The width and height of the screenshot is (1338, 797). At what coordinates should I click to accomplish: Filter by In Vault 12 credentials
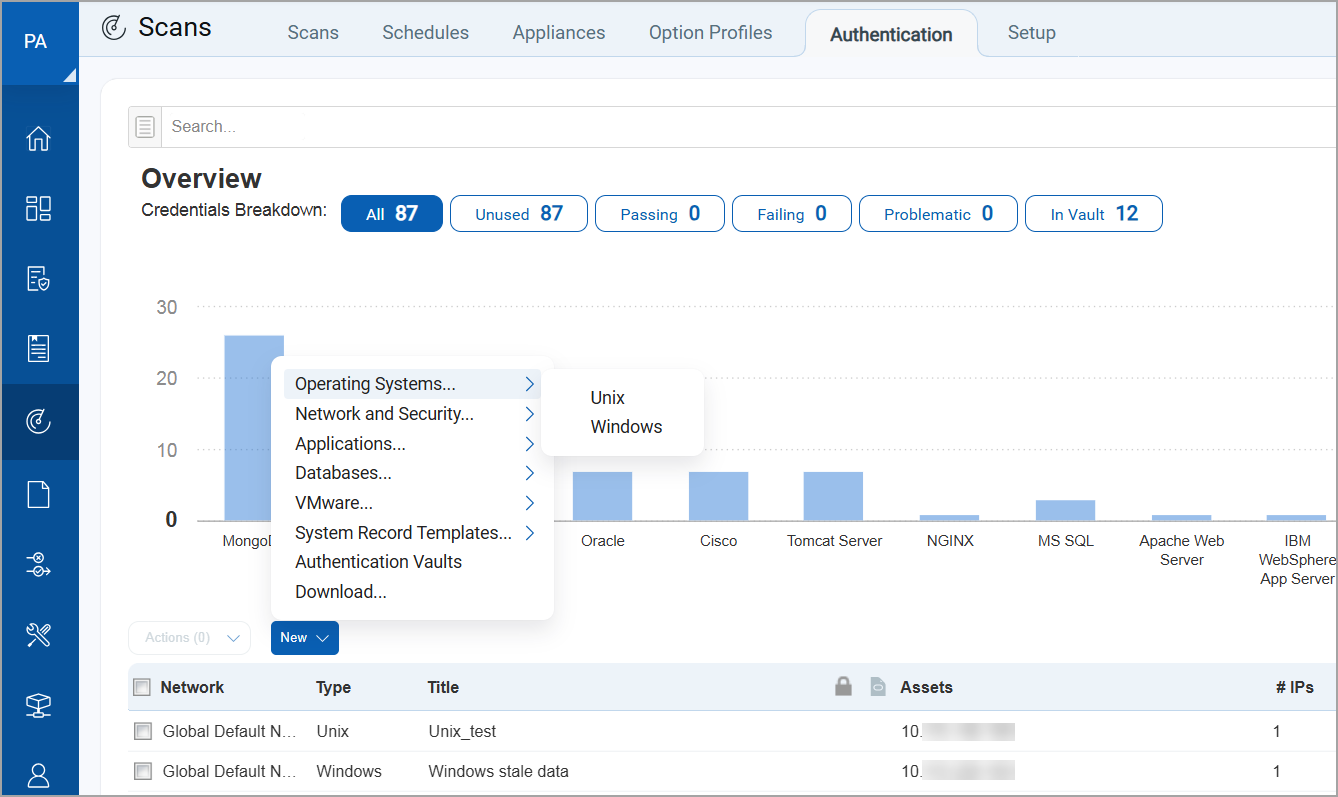[1094, 214]
